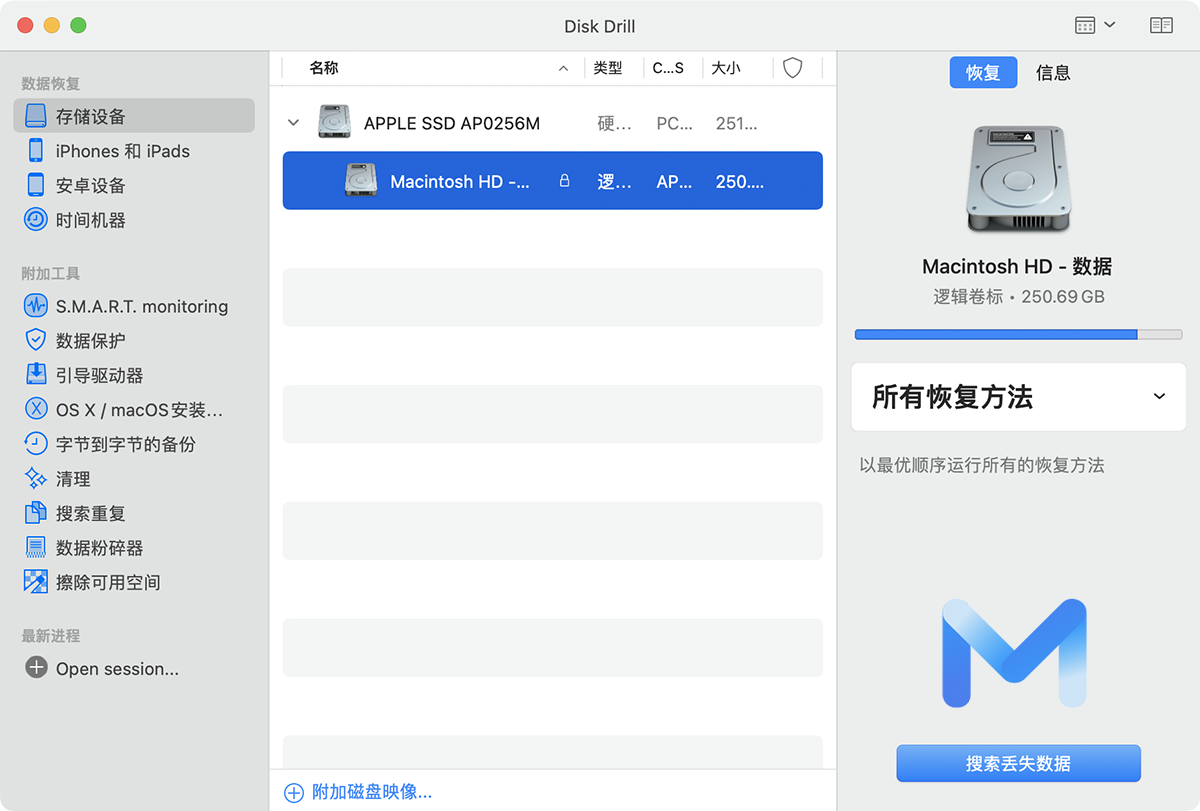Click the shield protection column header
The width and height of the screenshot is (1200, 811).
[x=792, y=68]
